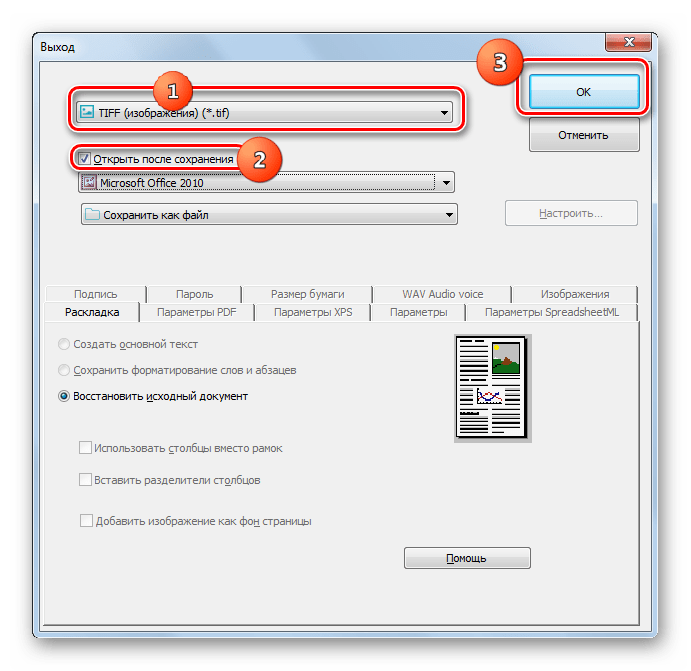
Task: Switch to the WAV Audio voice tab
Action: [442, 294]
